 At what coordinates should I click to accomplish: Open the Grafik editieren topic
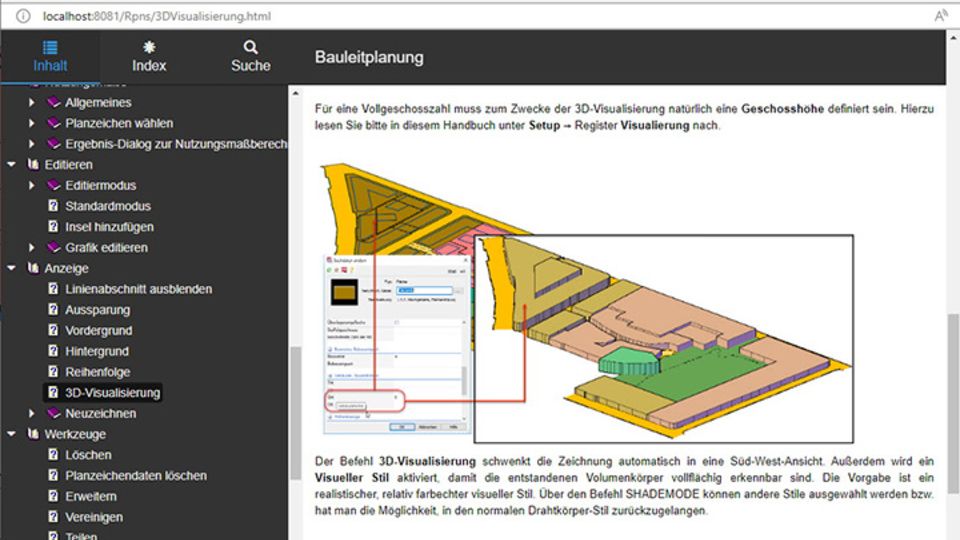click(x=107, y=247)
